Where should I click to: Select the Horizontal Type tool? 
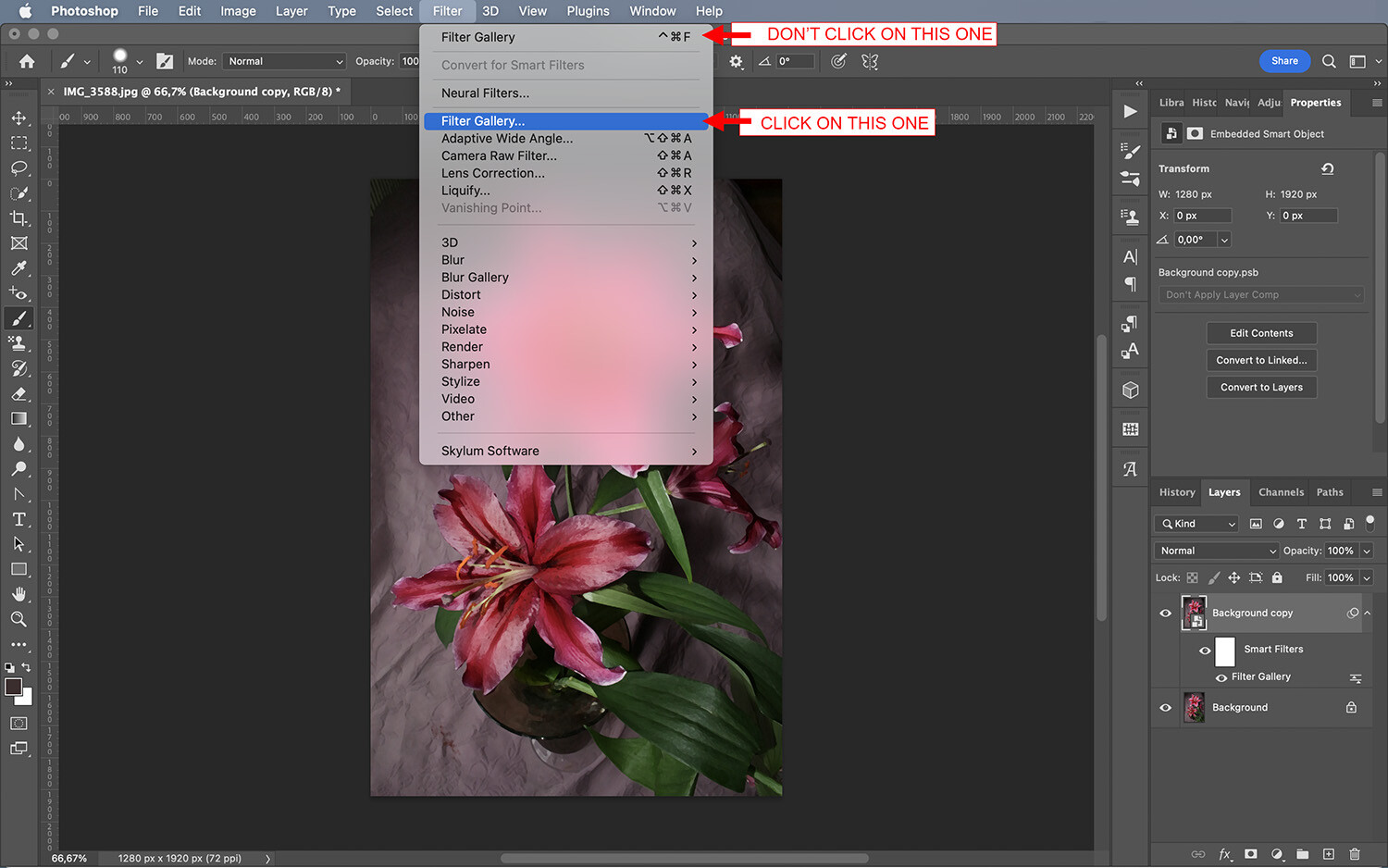click(19, 519)
